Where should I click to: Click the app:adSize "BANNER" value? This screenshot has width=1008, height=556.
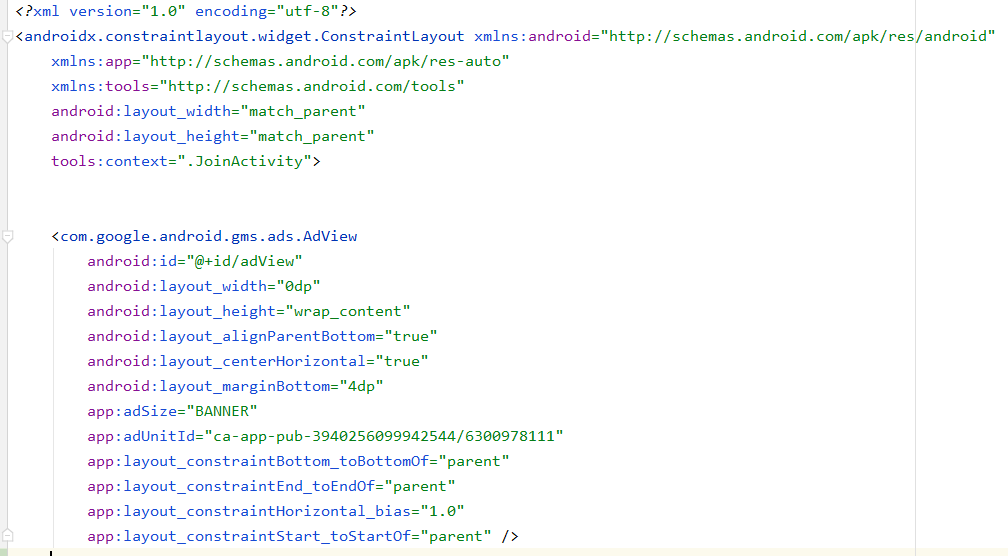[x=222, y=412]
